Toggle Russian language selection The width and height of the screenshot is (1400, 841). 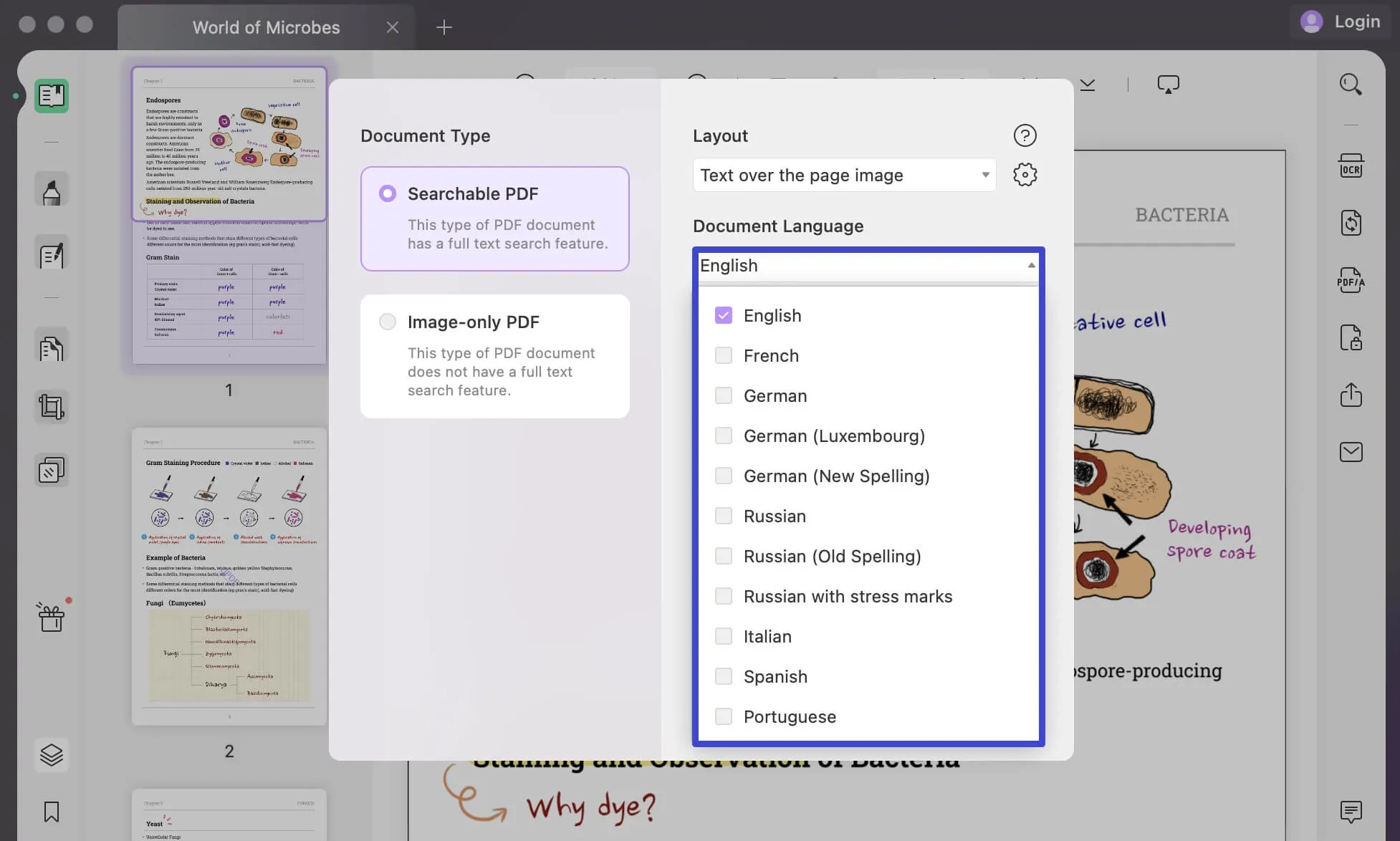724,516
